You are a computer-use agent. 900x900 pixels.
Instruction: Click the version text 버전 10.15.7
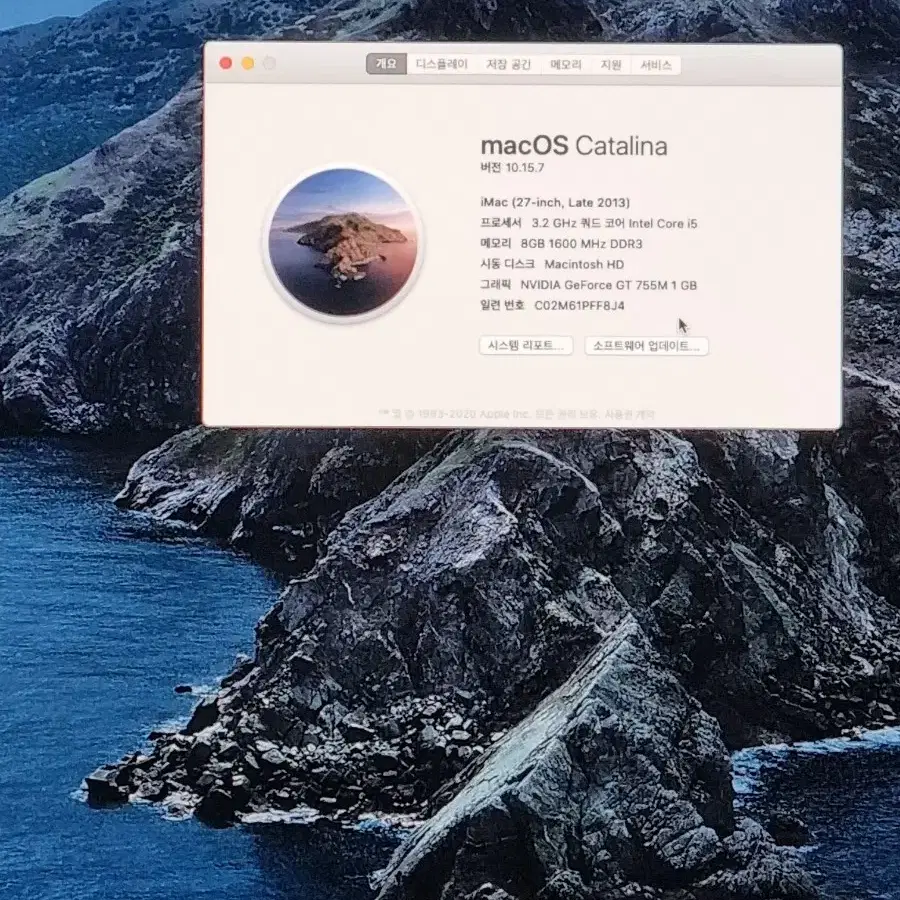512,168
